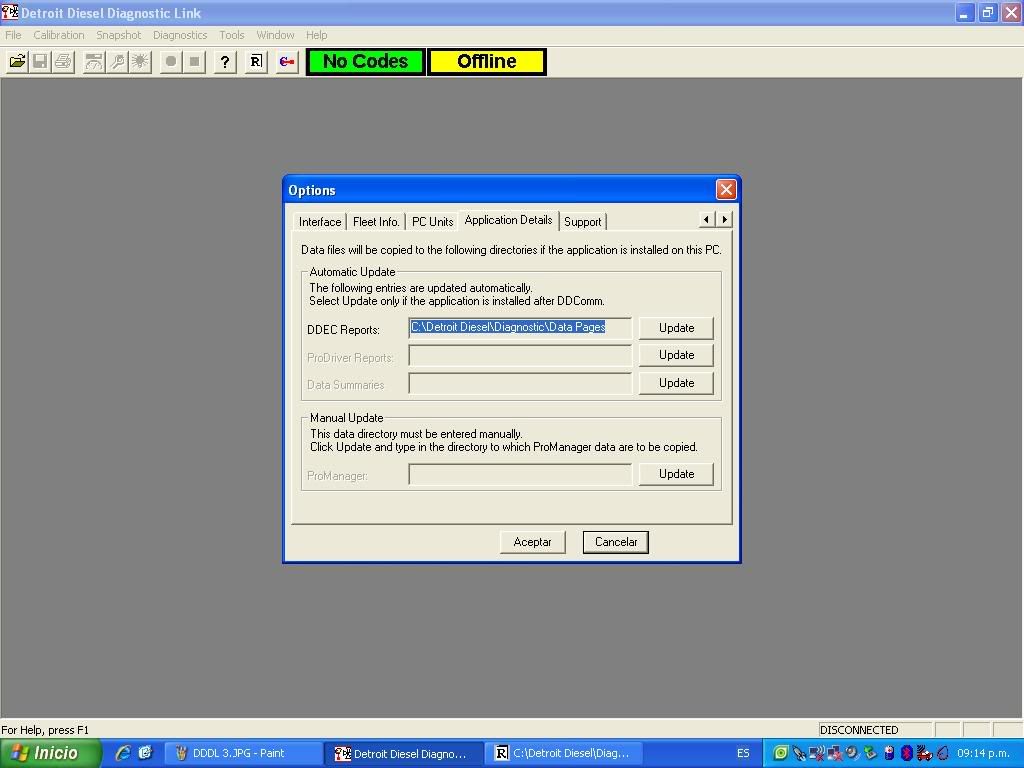The width and height of the screenshot is (1024, 768).
Task: Click the instrumentation gauge toolbar icon
Action: point(94,61)
